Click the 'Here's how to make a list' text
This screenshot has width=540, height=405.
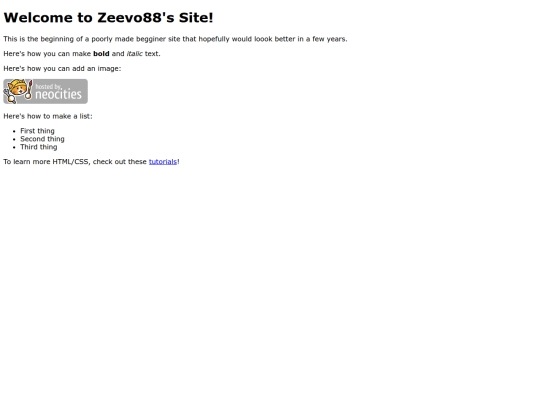pyautogui.click(x=48, y=116)
